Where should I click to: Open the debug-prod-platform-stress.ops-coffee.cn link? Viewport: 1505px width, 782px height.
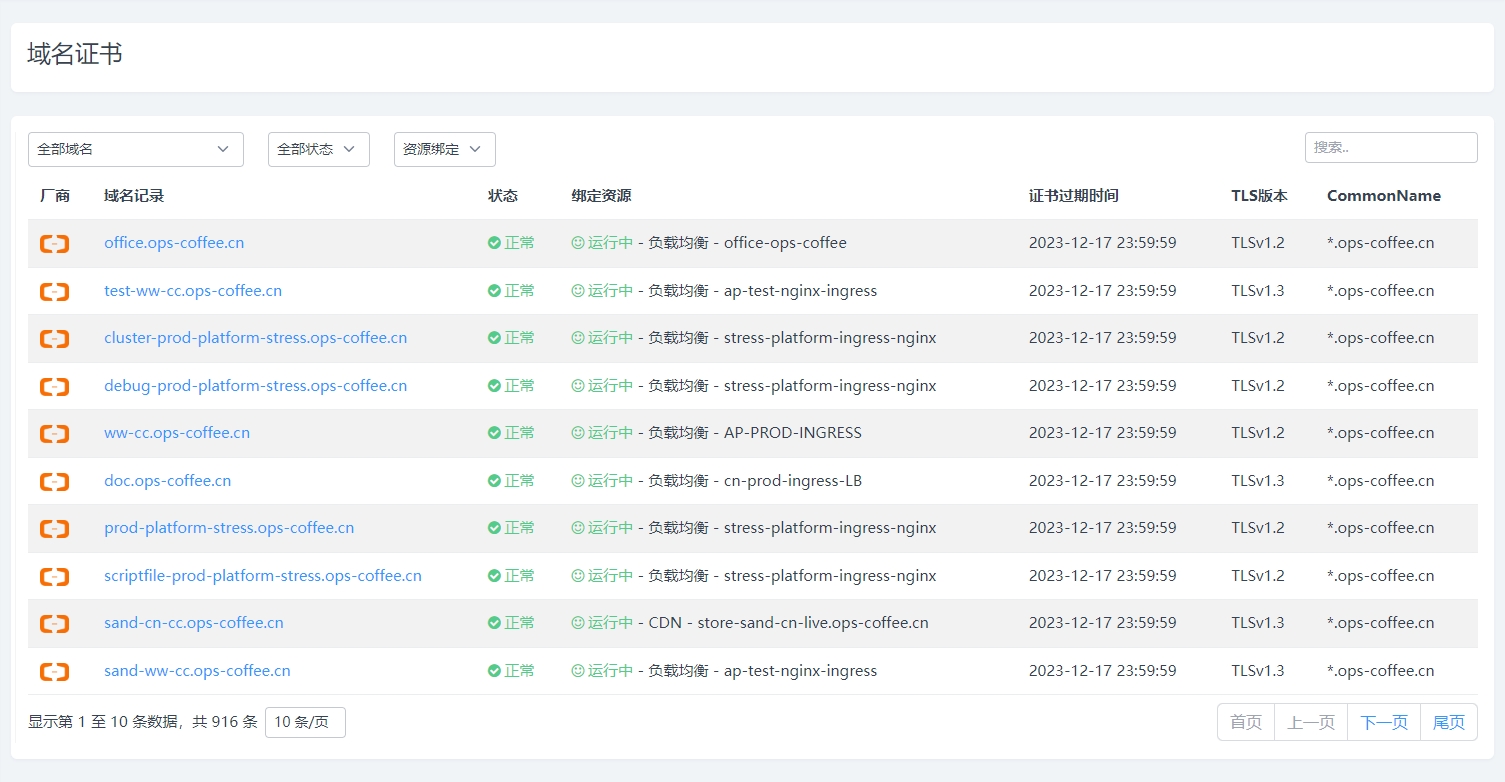pyautogui.click(x=255, y=386)
